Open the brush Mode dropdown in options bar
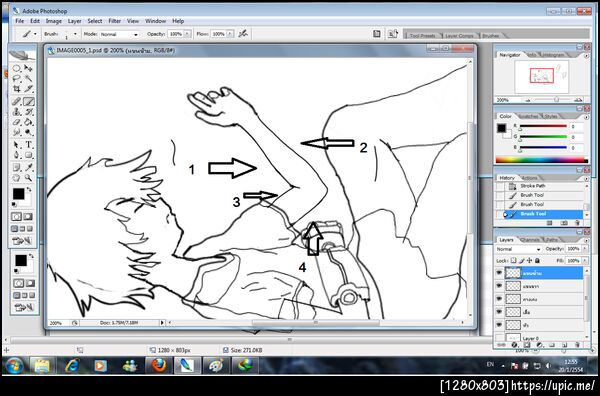 click(x=136, y=34)
